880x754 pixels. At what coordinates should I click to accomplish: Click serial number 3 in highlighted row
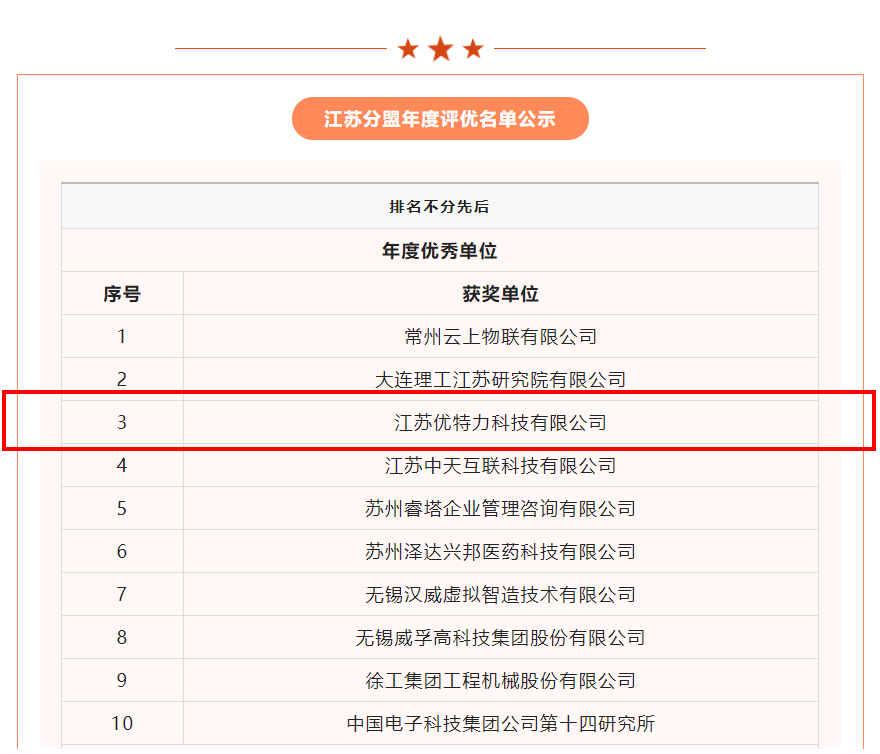tap(122, 423)
